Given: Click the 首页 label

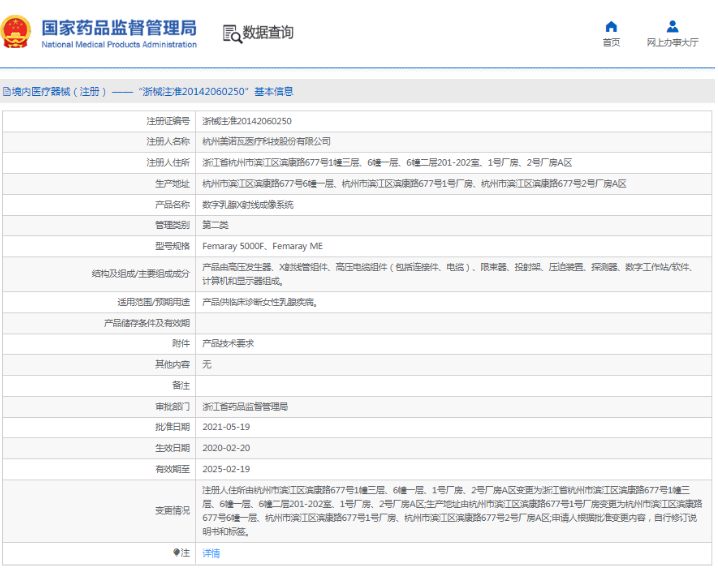Looking at the screenshot, I should (611, 43).
